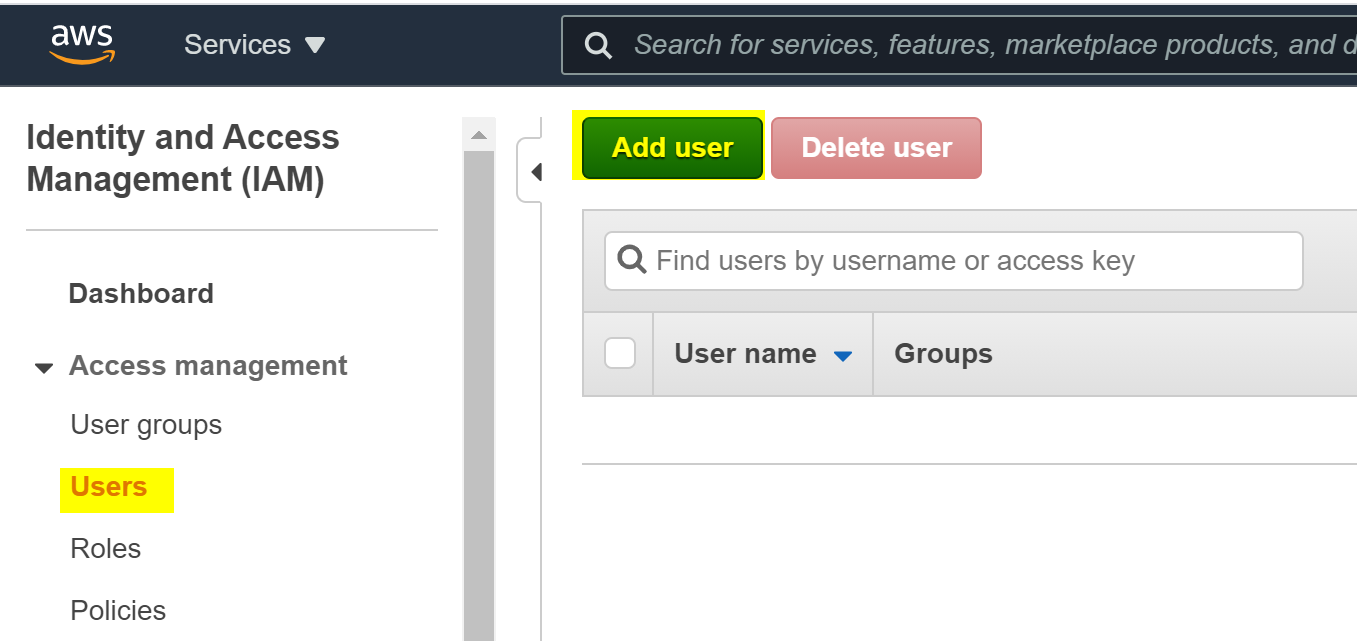Open the Services dropdown menu
Viewport: 1357px width, 641px height.
point(255,45)
